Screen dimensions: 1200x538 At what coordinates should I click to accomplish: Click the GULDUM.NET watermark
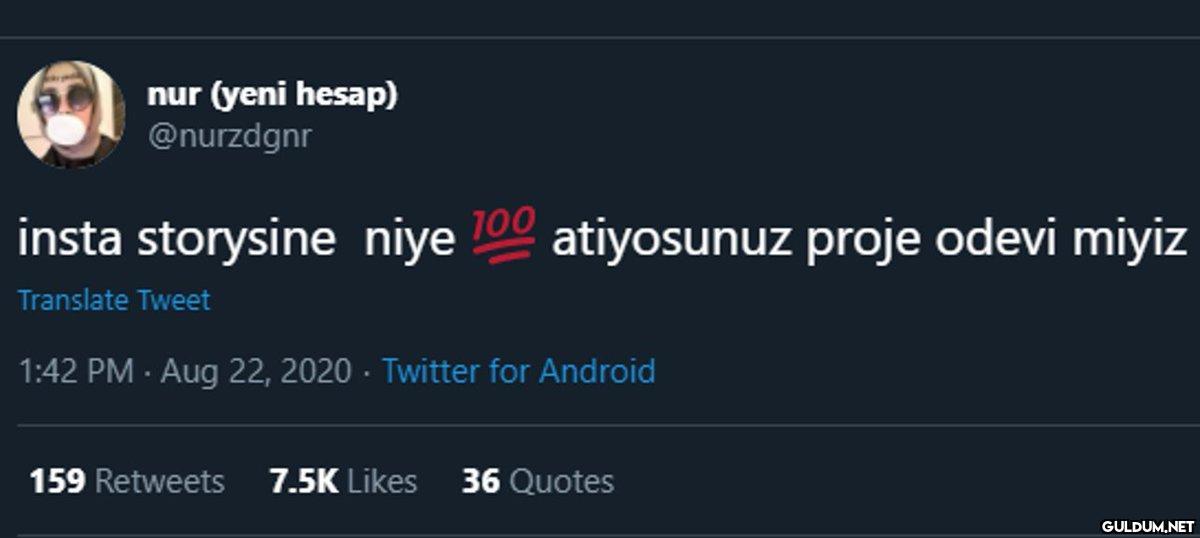pyautogui.click(x=1148, y=525)
